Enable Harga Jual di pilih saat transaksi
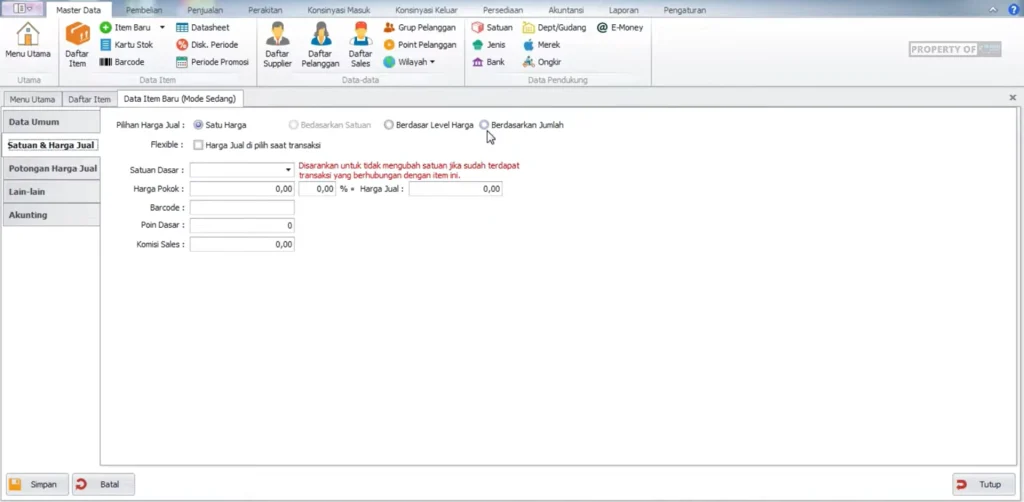1024x502 pixels. tap(198, 145)
